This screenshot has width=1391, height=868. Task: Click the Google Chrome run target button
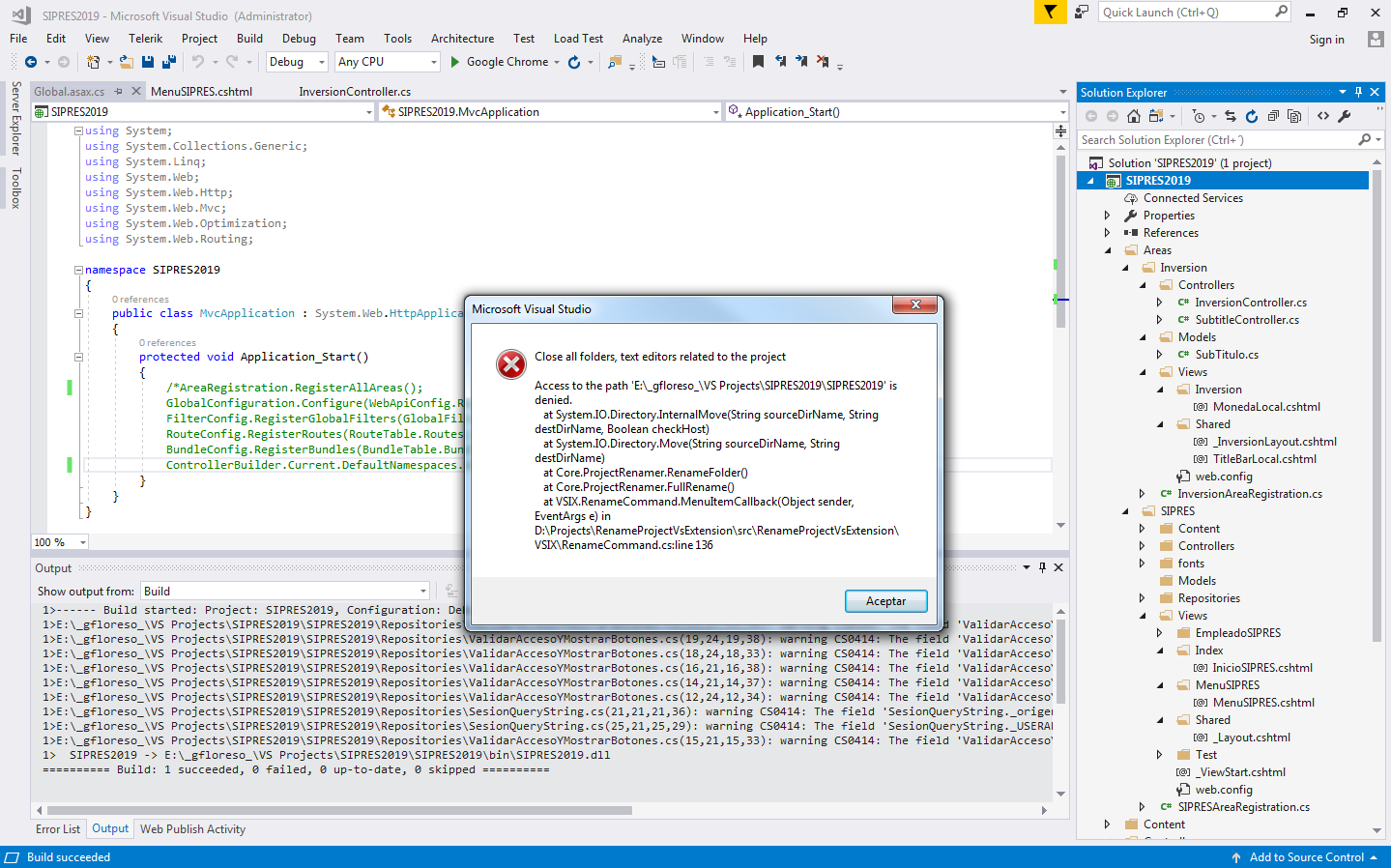pyautogui.click(x=507, y=62)
